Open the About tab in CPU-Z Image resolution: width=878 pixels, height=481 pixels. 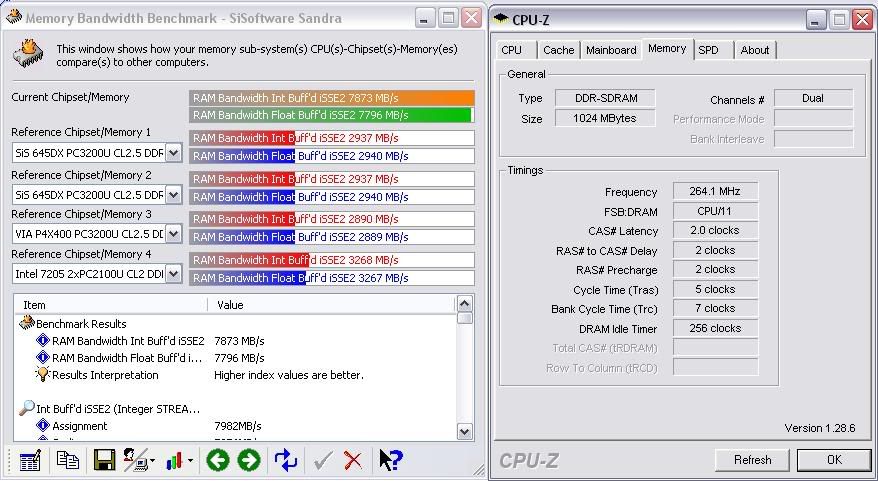tap(755, 50)
